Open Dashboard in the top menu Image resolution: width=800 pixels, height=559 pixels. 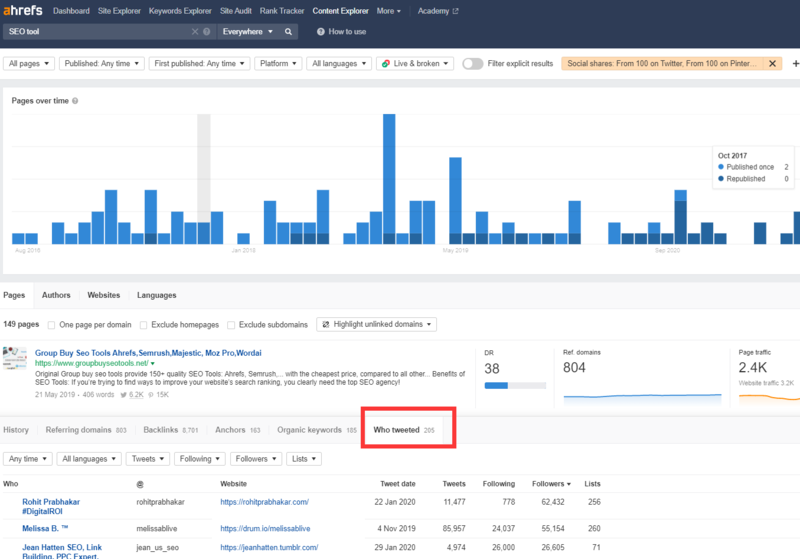point(71,11)
